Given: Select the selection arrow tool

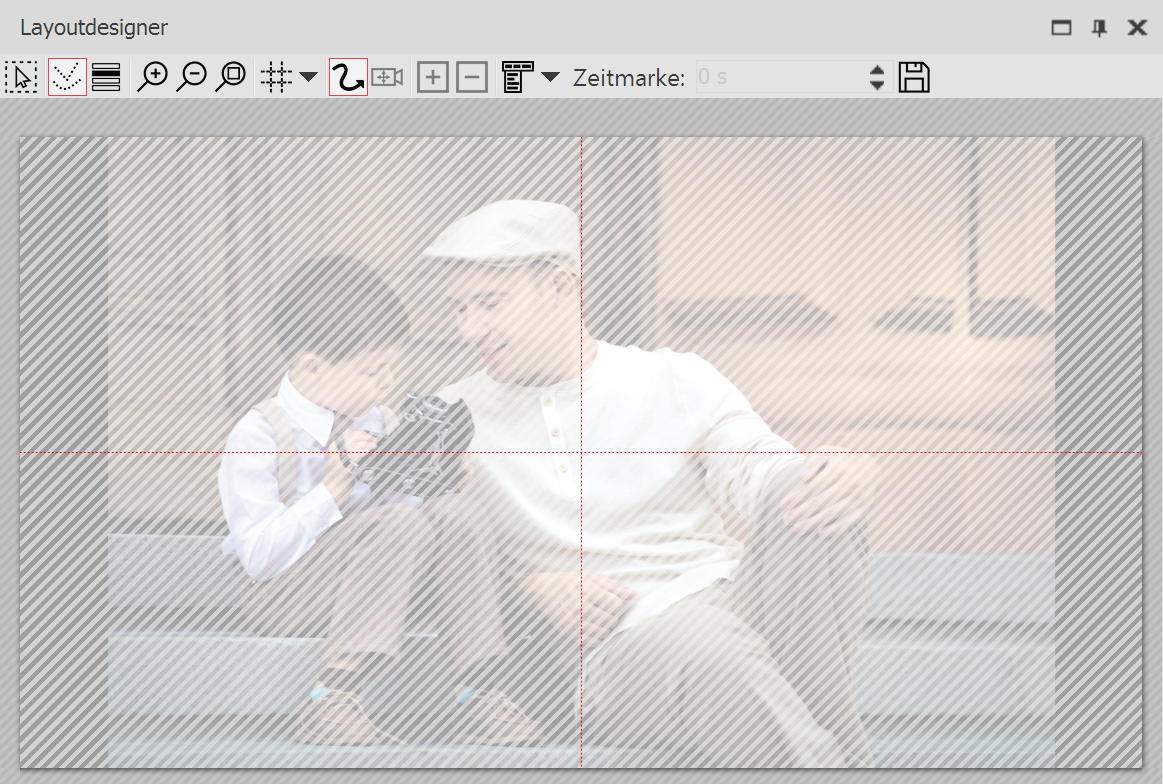Looking at the screenshot, I should (x=21, y=76).
